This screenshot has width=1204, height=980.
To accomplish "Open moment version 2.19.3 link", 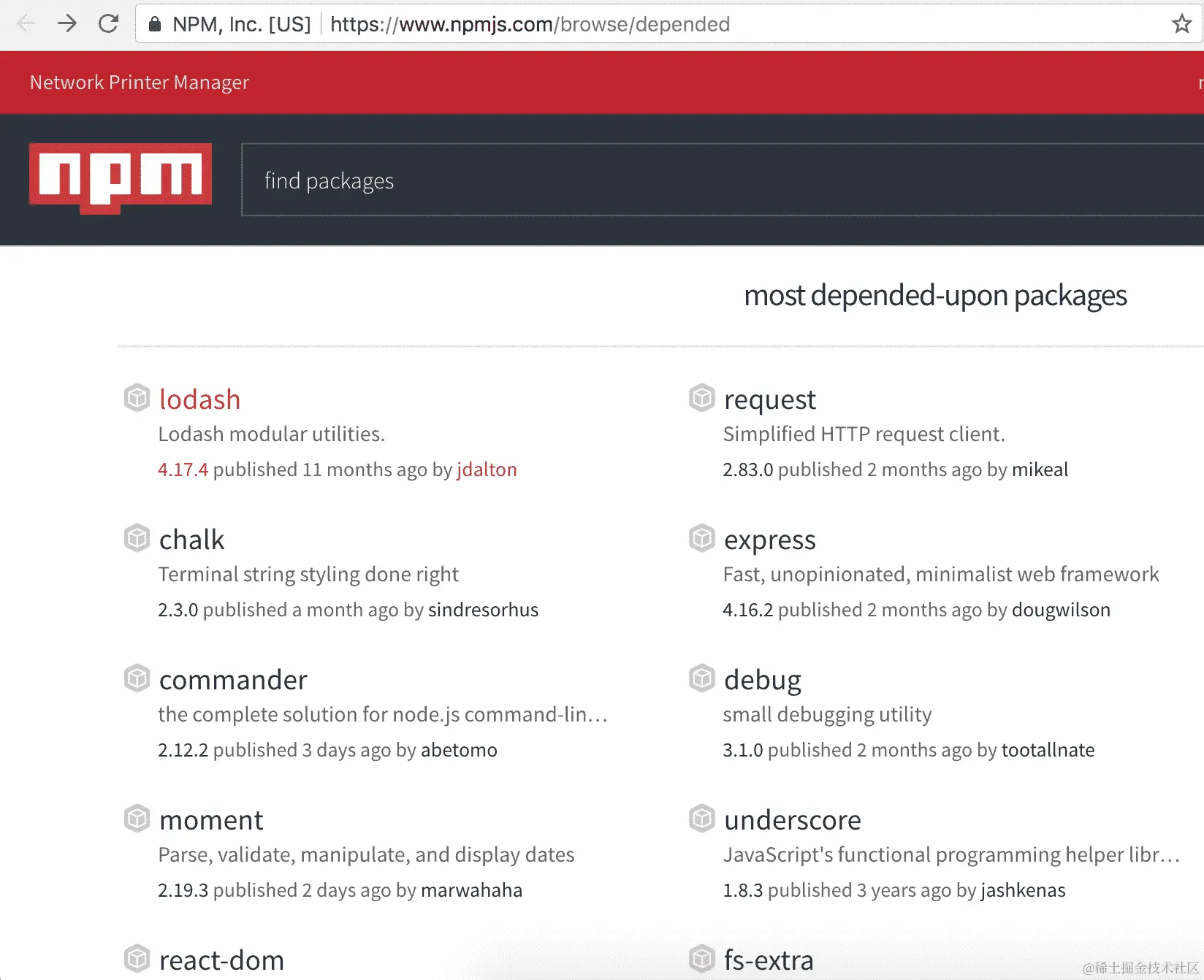I will pyautogui.click(x=183, y=890).
